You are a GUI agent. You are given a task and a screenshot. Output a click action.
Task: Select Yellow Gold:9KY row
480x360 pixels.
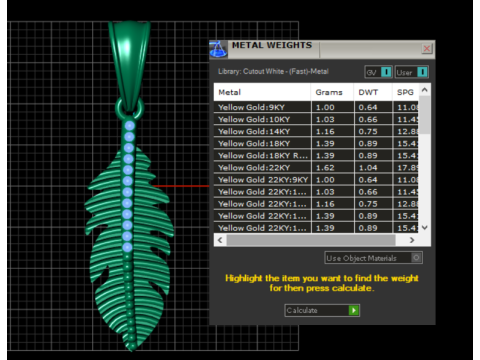316,107
